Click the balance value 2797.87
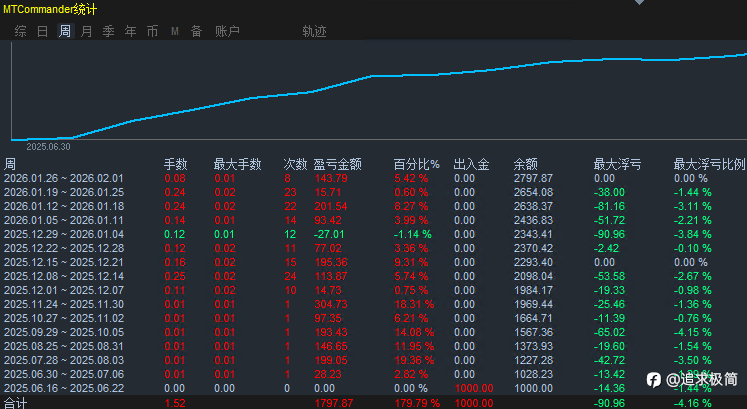Viewport: 747px width, 409px height. [x=533, y=178]
